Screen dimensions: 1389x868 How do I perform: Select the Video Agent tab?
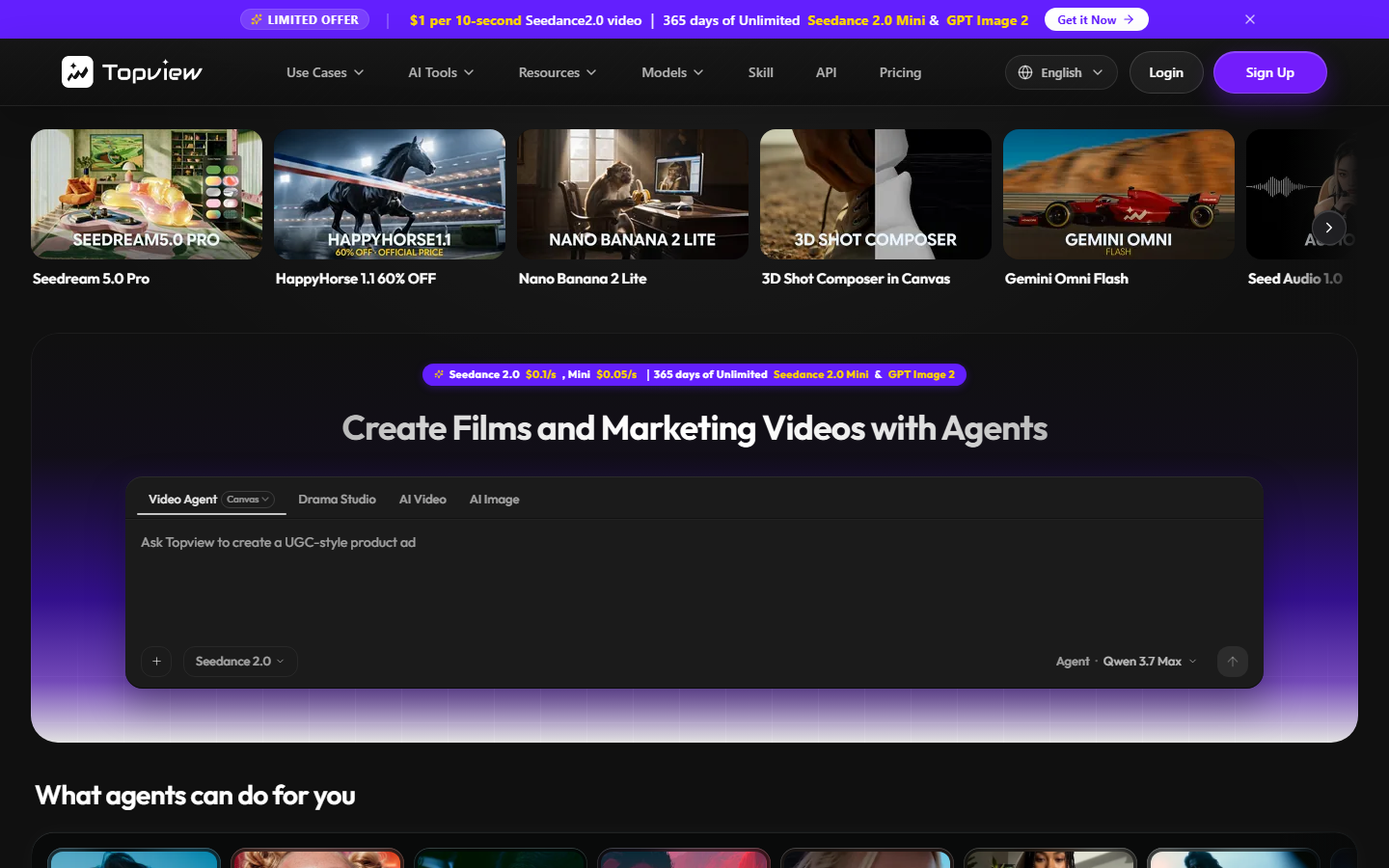click(x=182, y=500)
